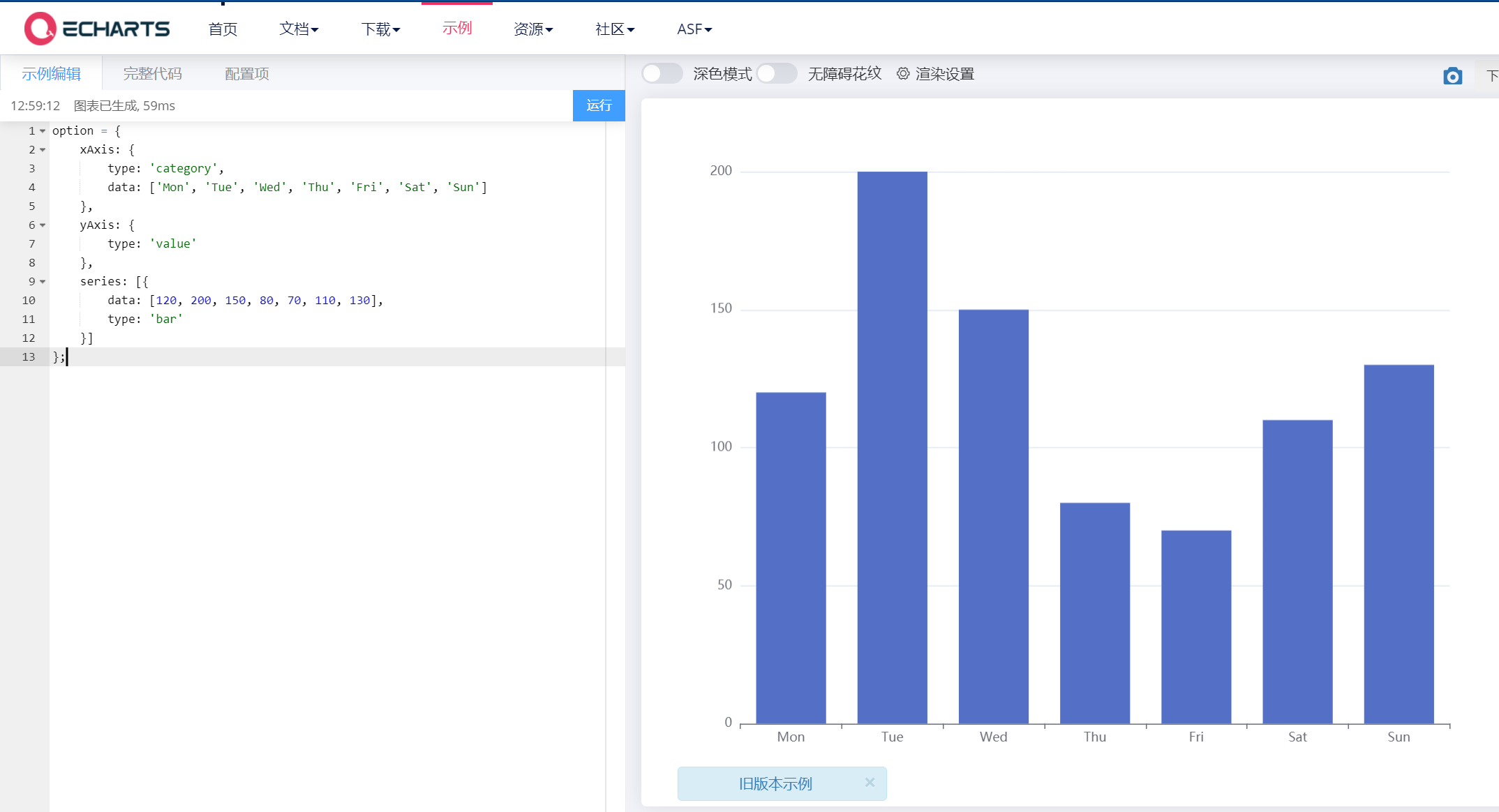Enable the dark mode toggle
Screen dimensions: 1499x812
tap(662, 73)
